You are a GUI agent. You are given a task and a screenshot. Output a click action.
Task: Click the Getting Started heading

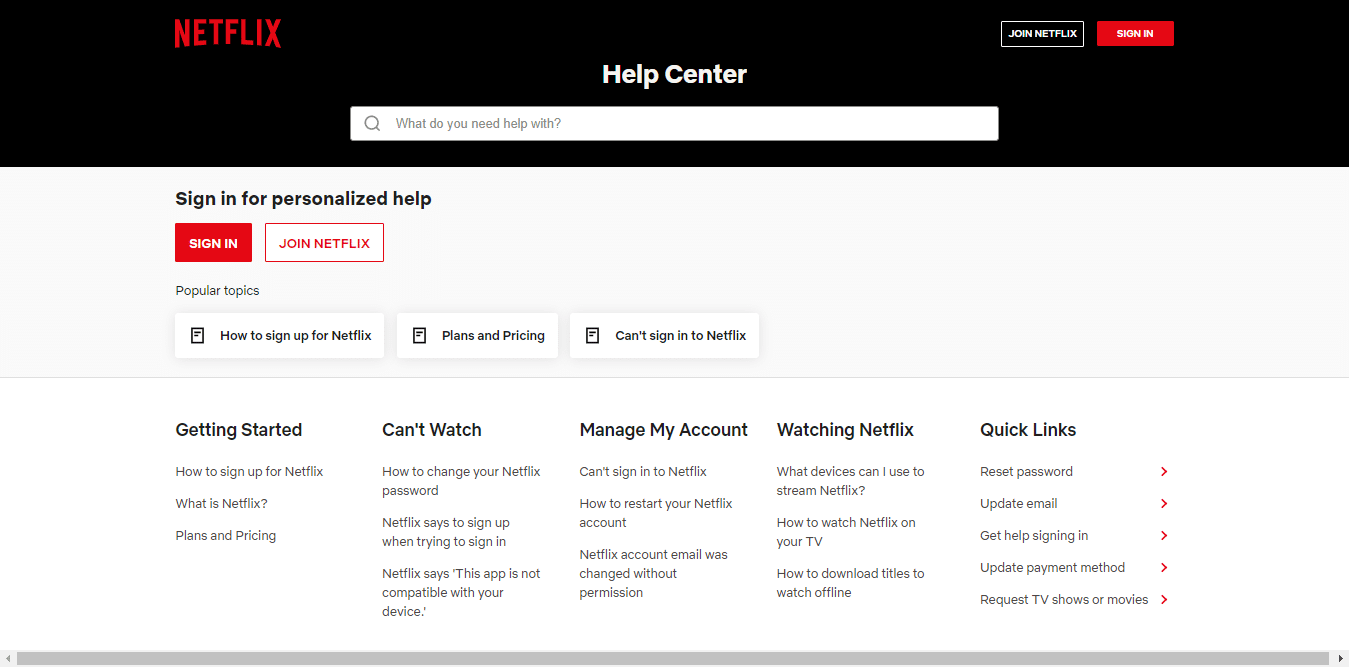point(239,430)
